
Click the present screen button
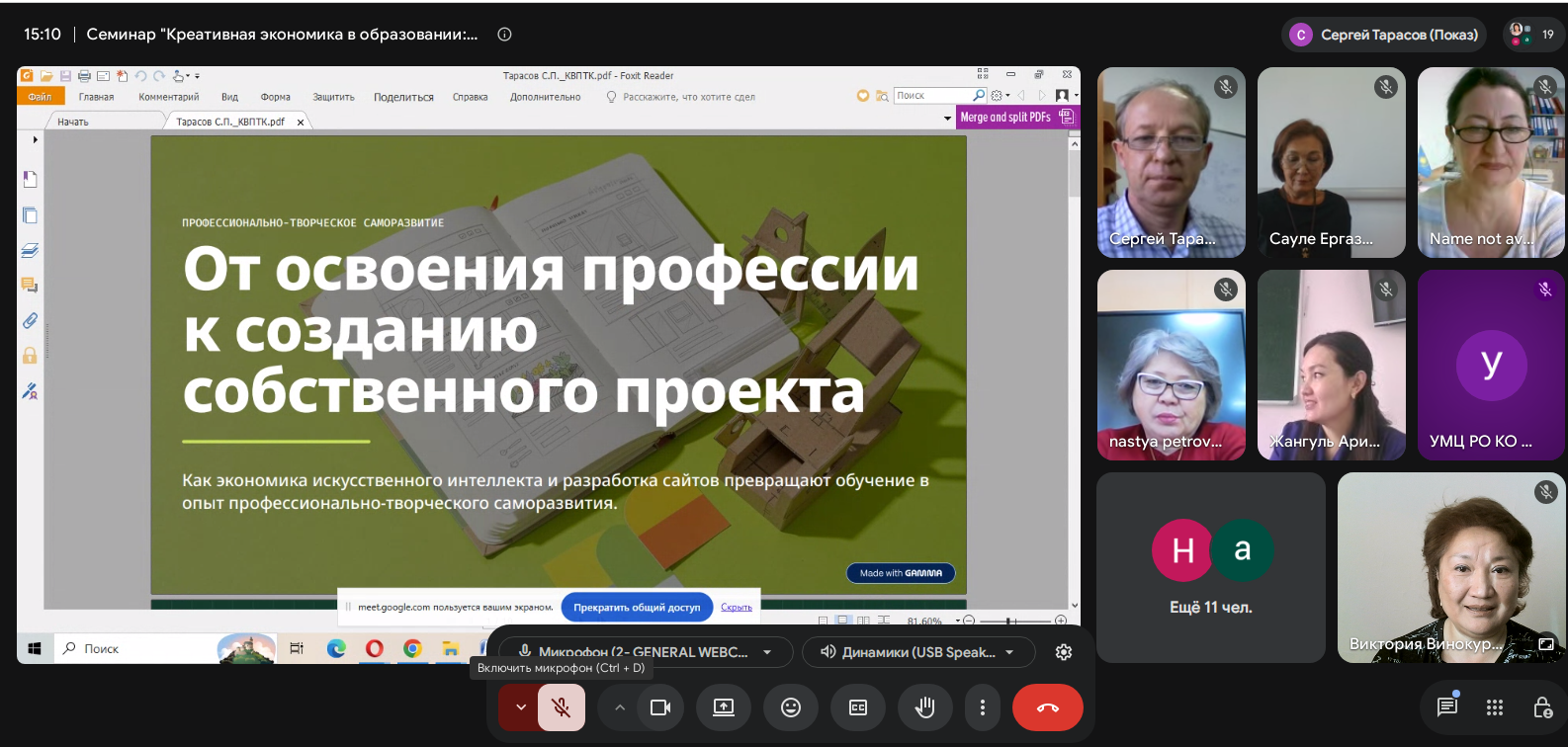pyautogui.click(x=724, y=707)
